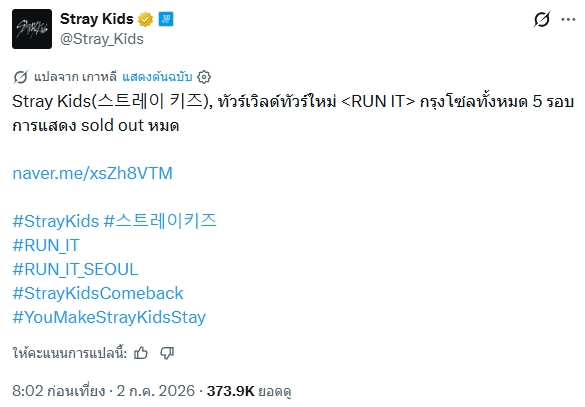Viewport: 585px width, 407px height.
Task: Open the naver.me/xsZh8VTM link
Action: click(93, 173)
